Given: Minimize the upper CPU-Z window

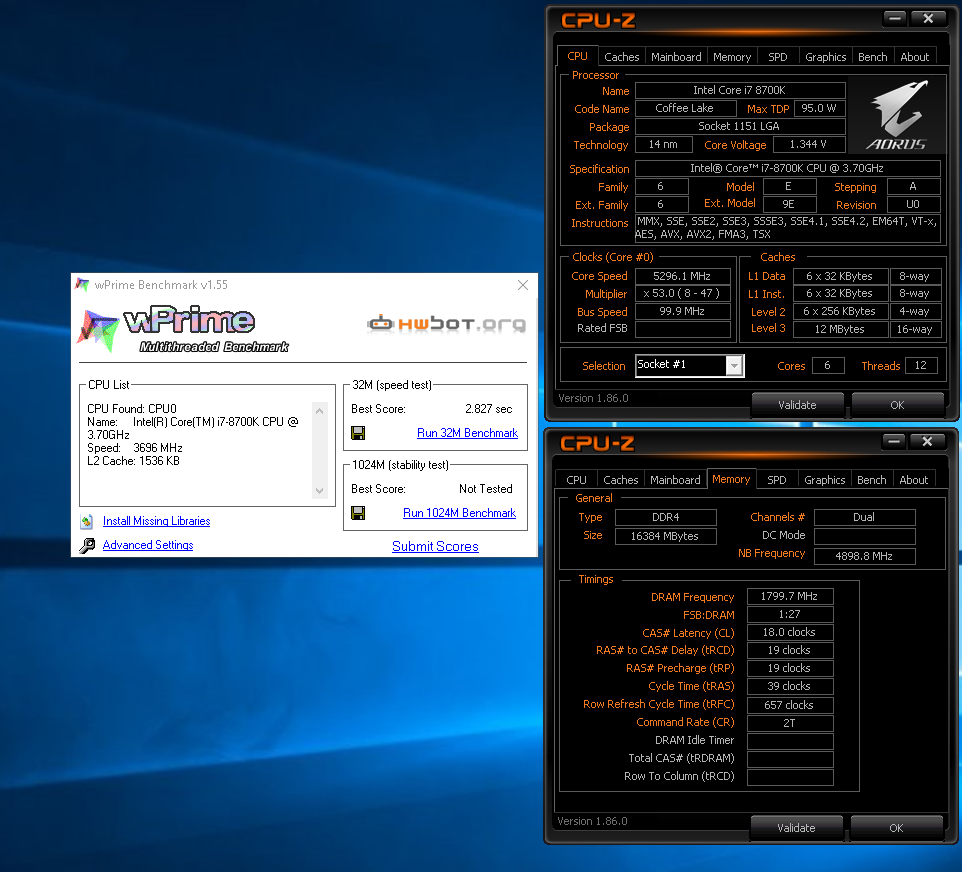Looking at the screenshot, I should (895, 18).
